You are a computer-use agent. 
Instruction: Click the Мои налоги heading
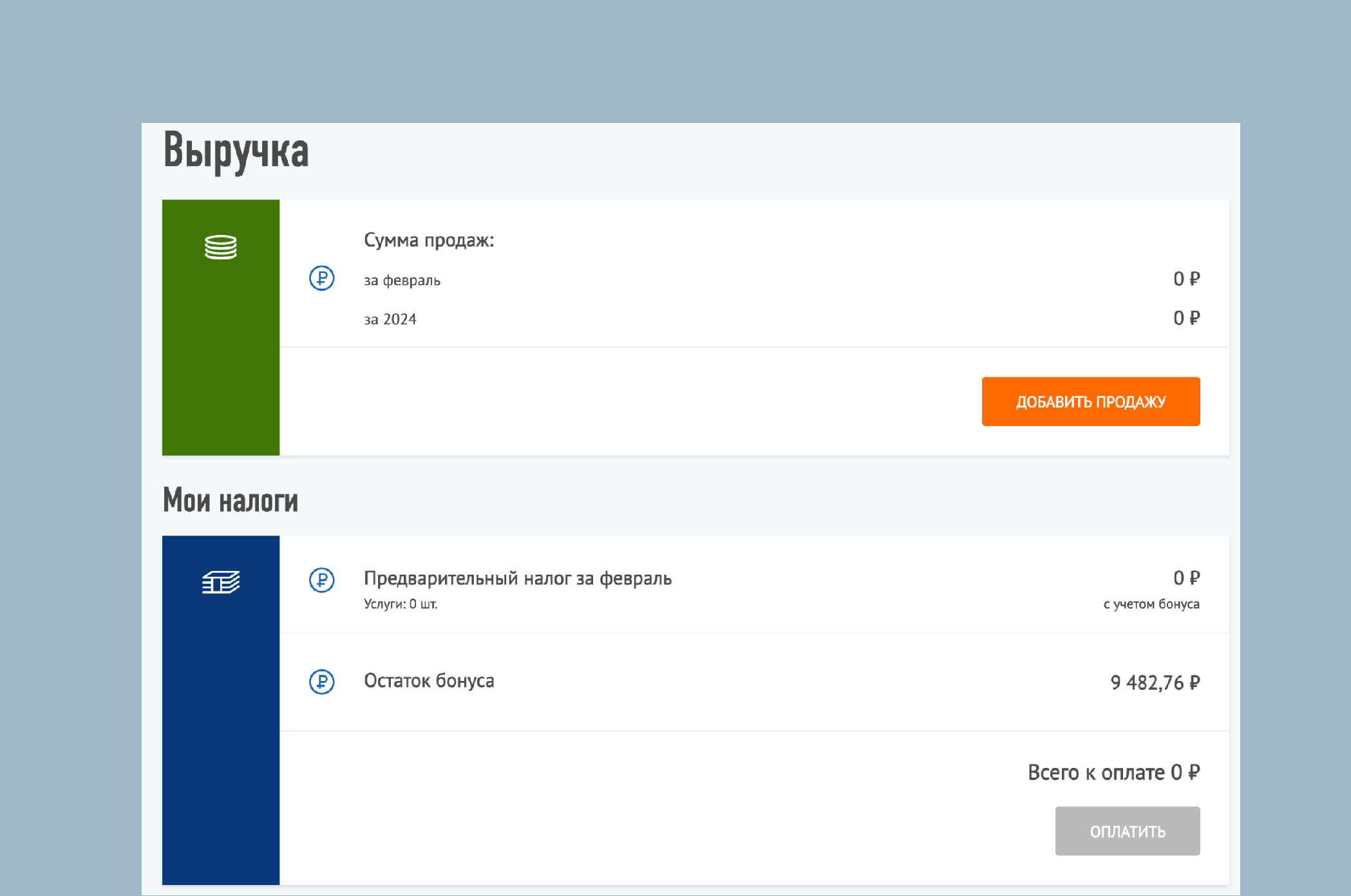tap(230, 500)
